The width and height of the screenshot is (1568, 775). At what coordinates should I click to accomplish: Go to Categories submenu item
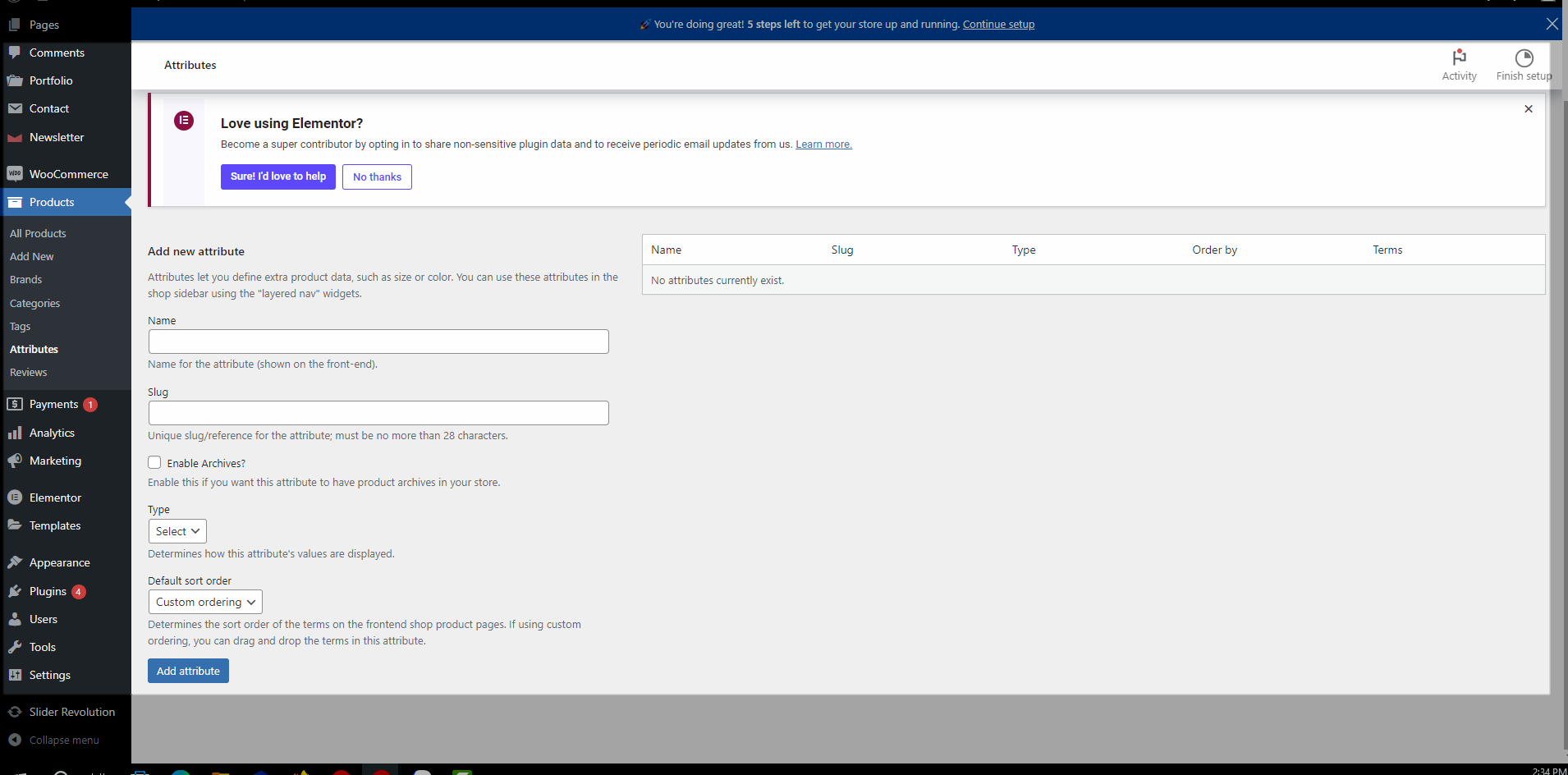click(x=35, y=303)
